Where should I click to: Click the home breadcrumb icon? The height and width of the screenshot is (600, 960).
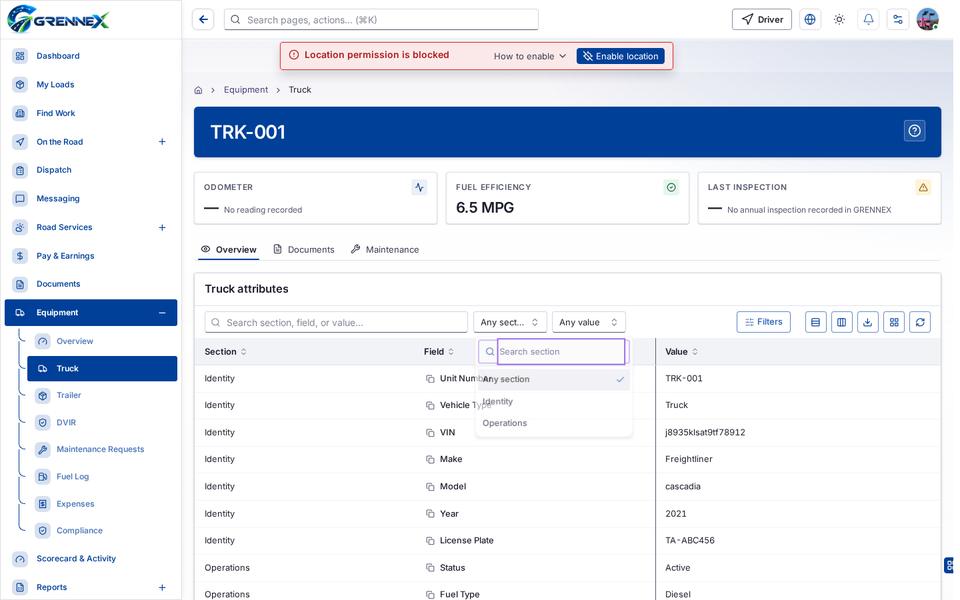pyautogui.click(x=198, y=90)
